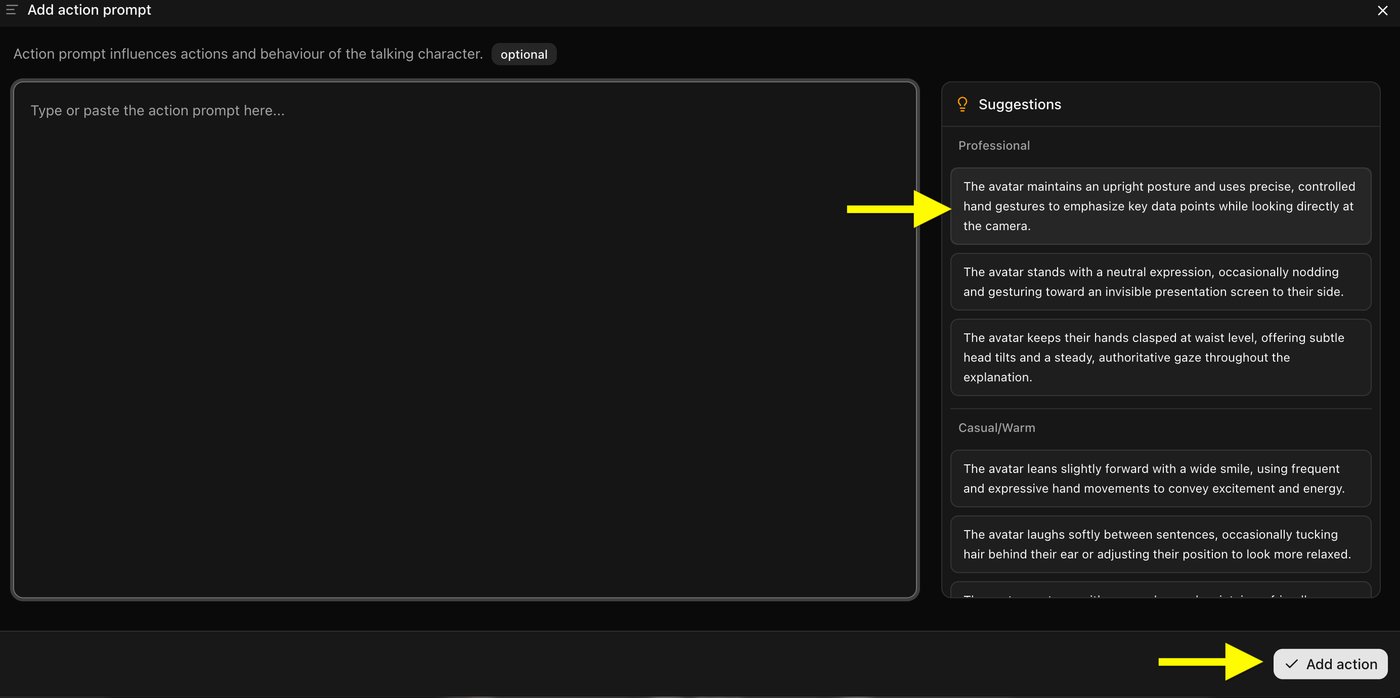This screenshot has height=698, width=1400.
Task: Select the laughs softly between sentences suggestion
Action: [1160, 544]
